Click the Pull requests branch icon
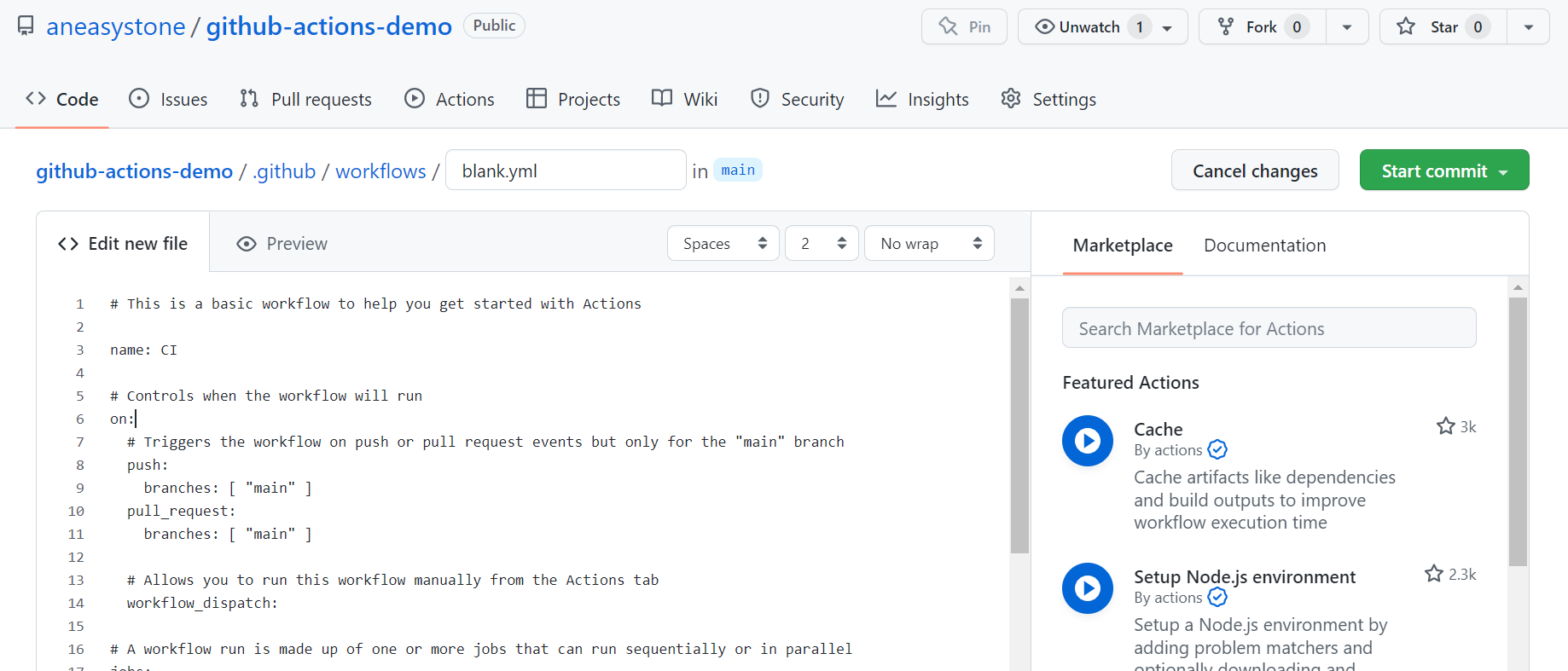This screenshot has height=671, width=1568. coord(249,98)
